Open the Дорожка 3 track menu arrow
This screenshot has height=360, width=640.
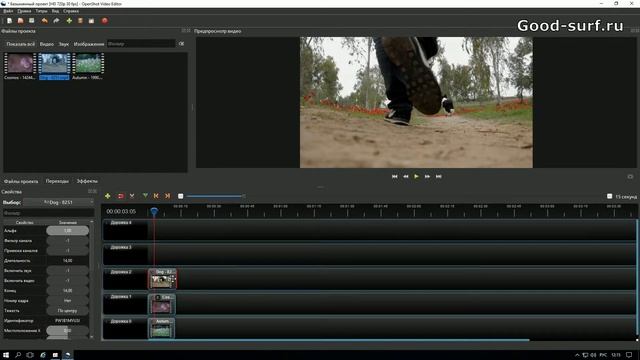(x=107, y=247)
